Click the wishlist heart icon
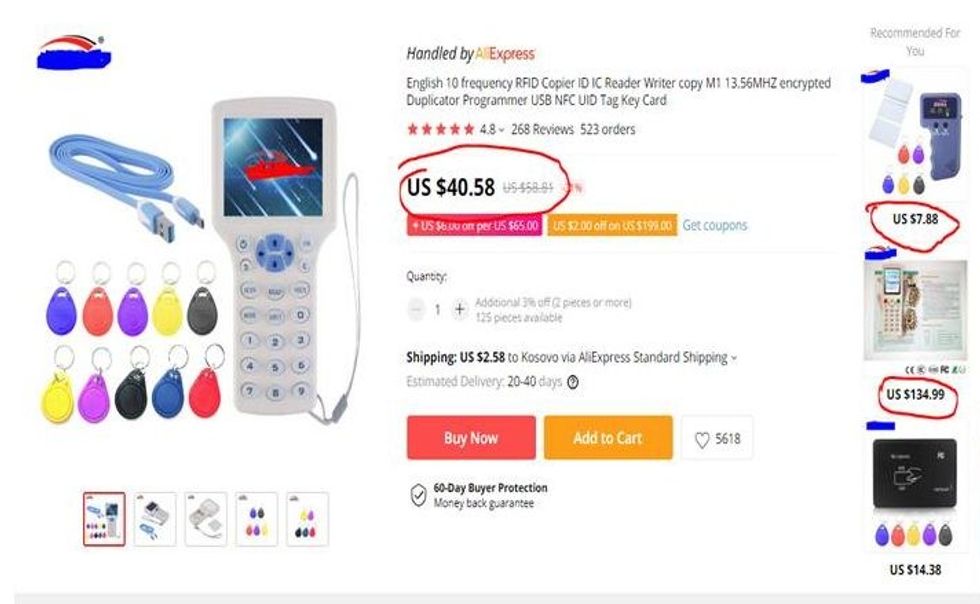Viewport: 980px width, 604px height. click(x=702, y=439)
